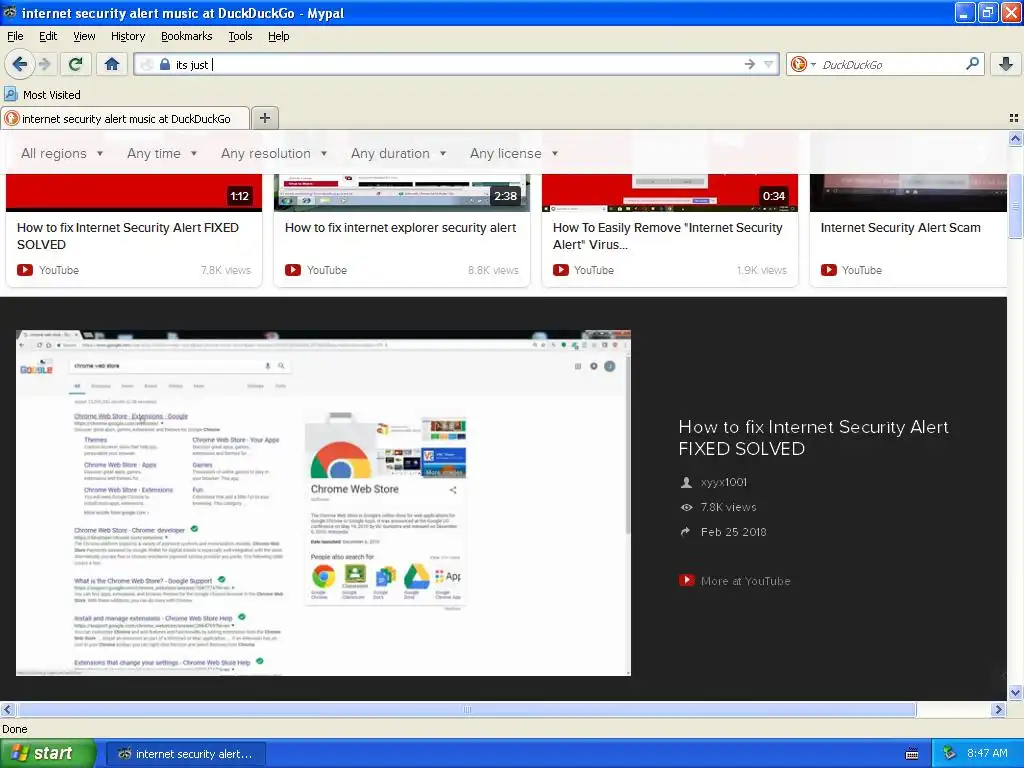The width and height of the screenshot is (1024, 768).
Task: Click the system tray icon beside the clock
Action: click(950, 753)
